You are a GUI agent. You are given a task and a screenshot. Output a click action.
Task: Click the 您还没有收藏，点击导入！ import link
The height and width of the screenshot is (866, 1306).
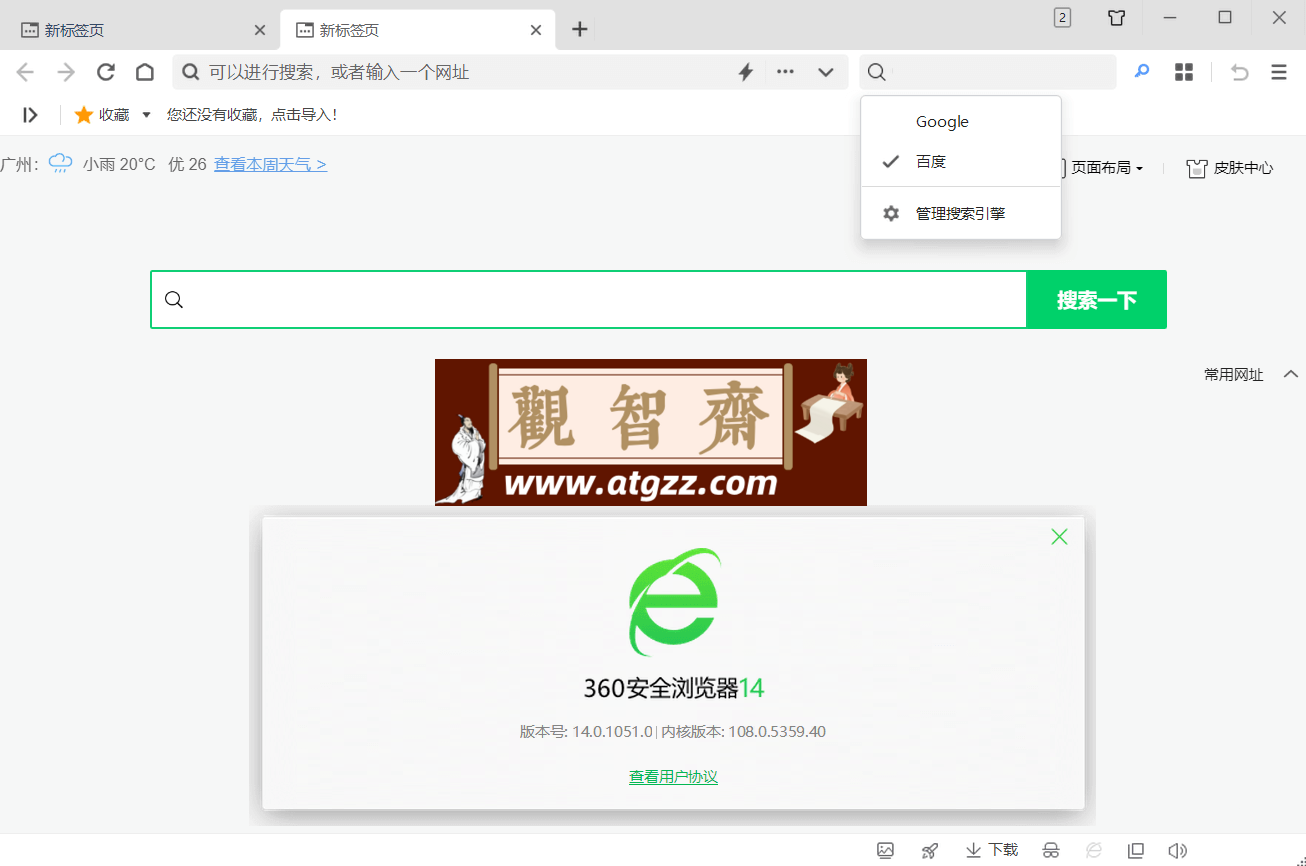pyautogui.click(x=252, y=115)
